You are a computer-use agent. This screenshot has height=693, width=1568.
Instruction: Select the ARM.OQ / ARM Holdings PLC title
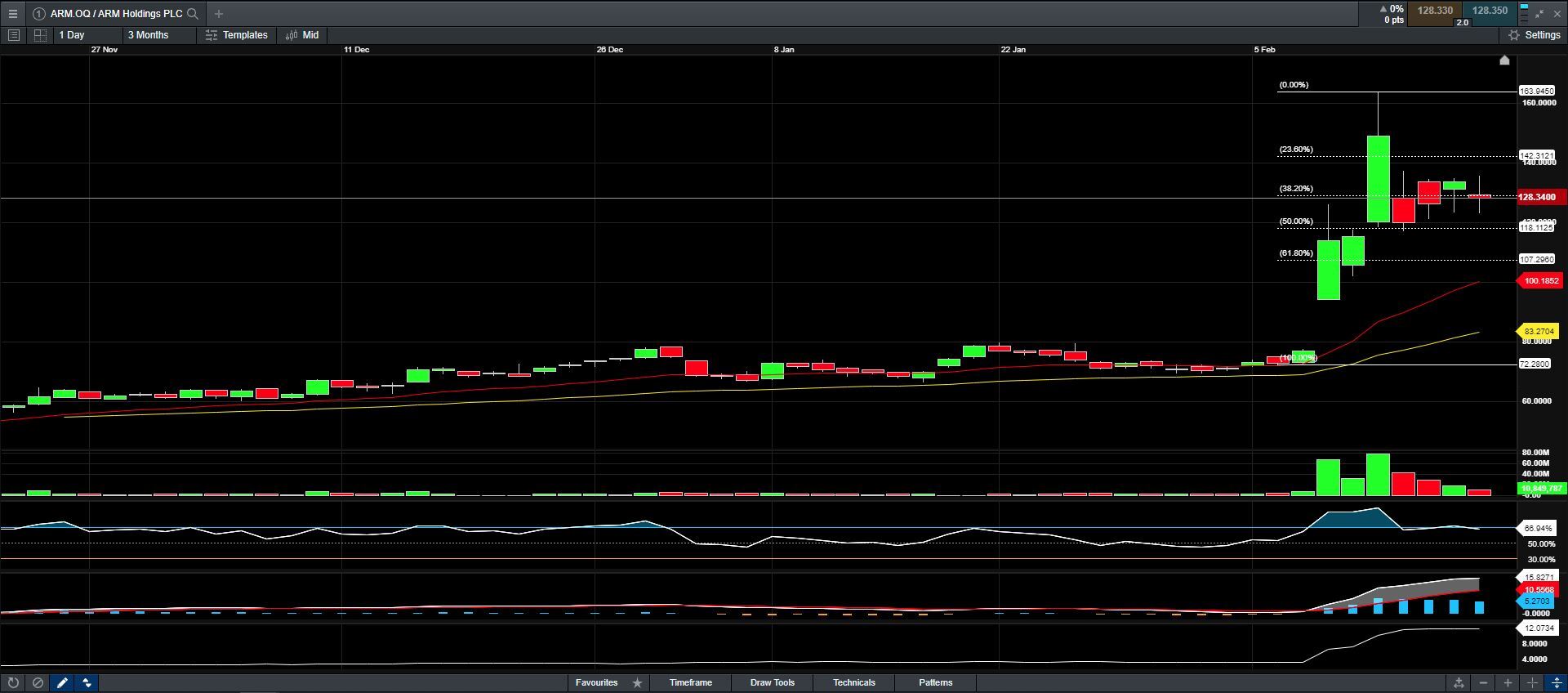click(116, 14)
